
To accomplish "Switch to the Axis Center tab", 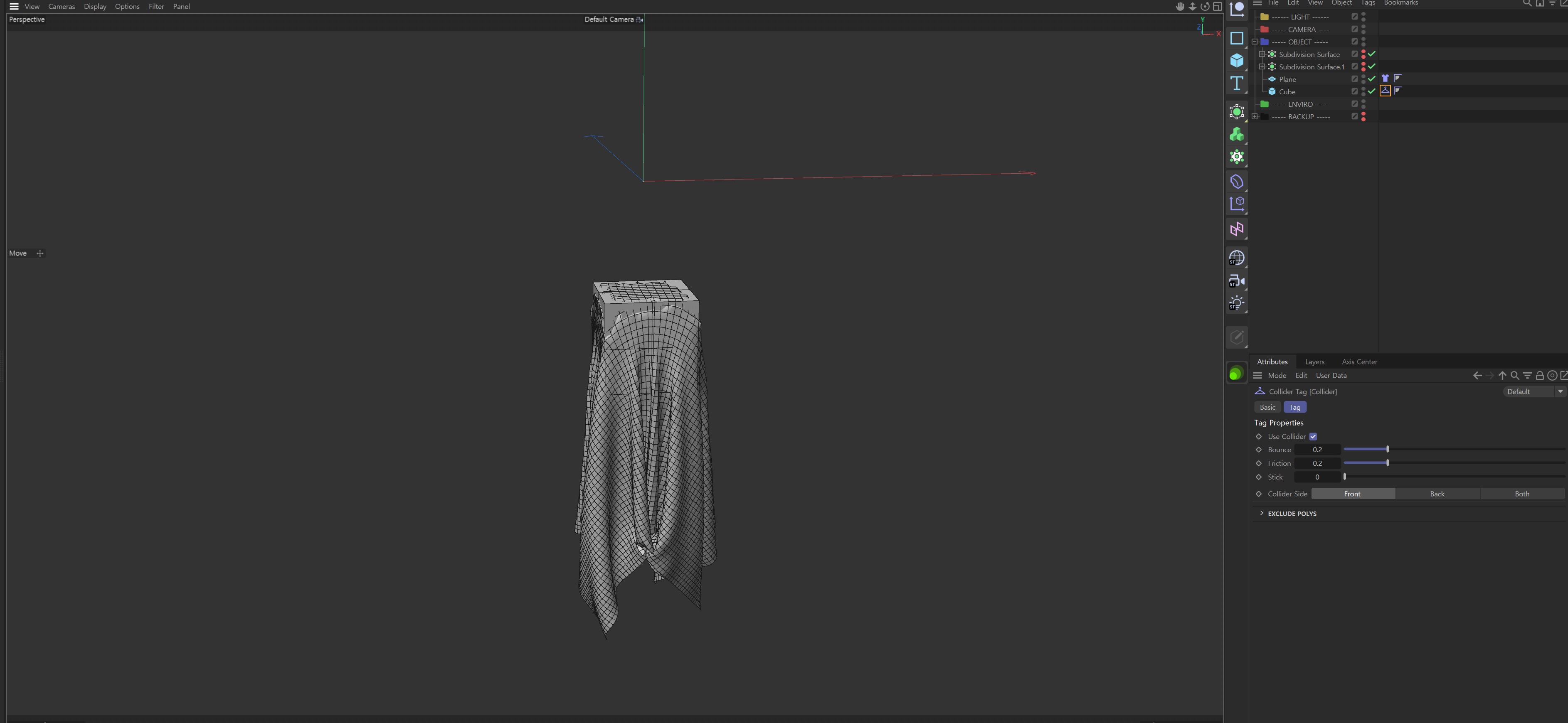I will (x=1359, y=361).
